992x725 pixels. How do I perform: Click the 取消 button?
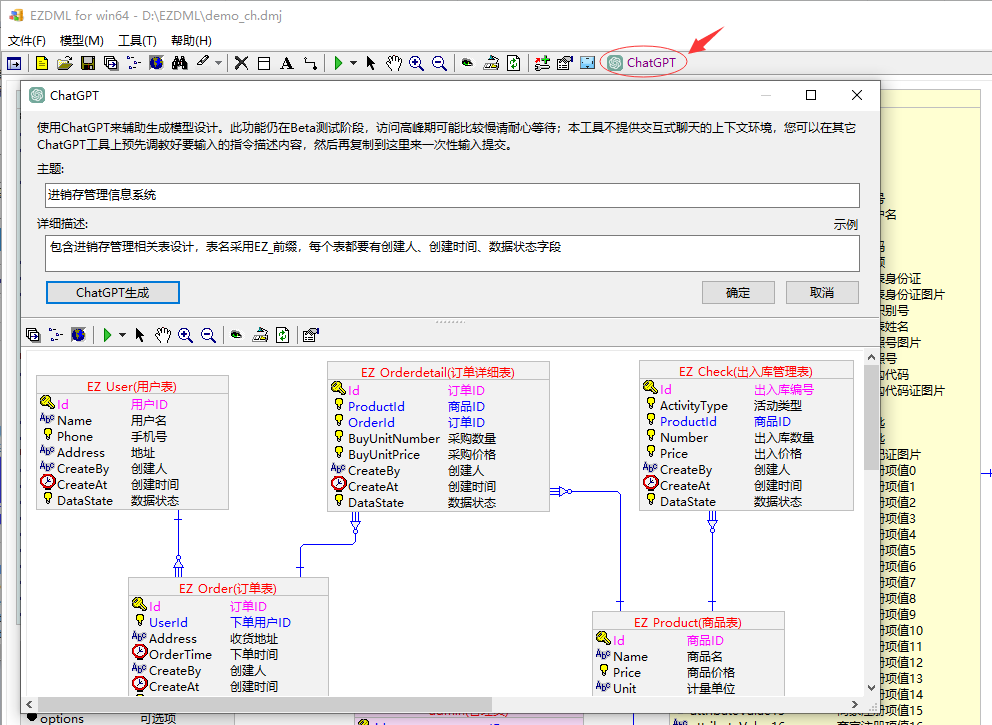[822, 292]
